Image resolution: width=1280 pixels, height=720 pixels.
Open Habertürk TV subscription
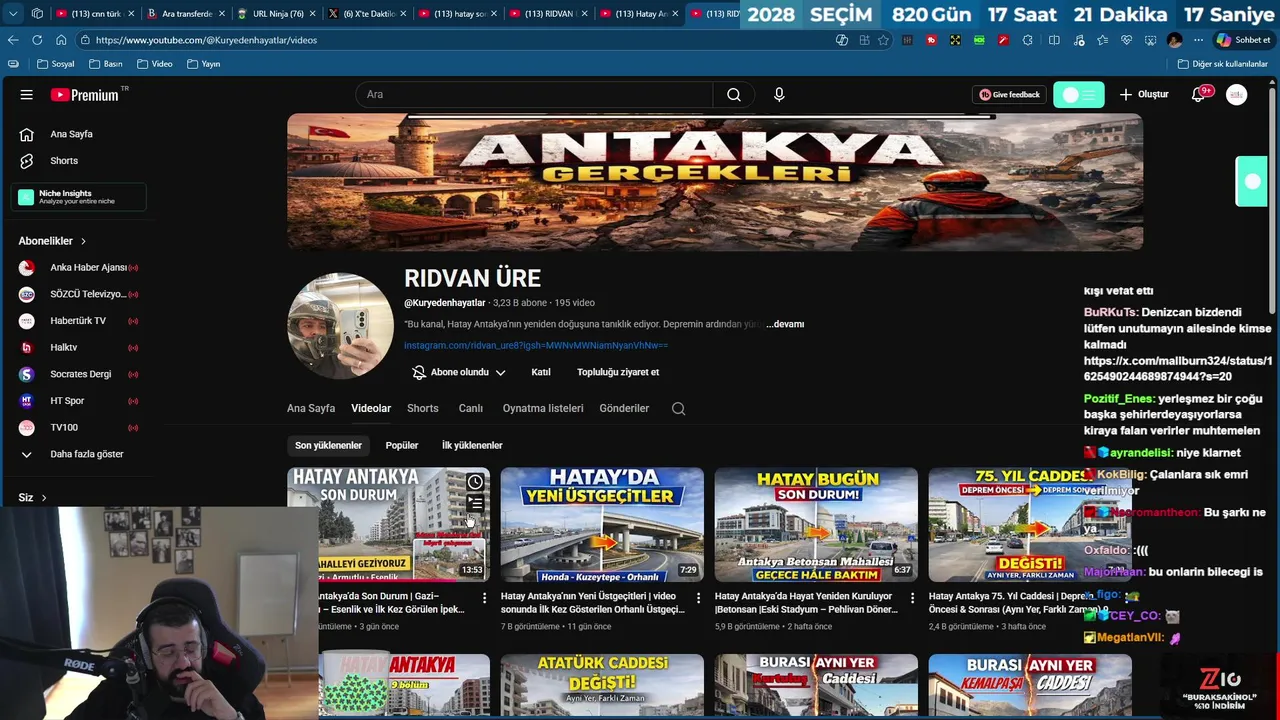79,321
